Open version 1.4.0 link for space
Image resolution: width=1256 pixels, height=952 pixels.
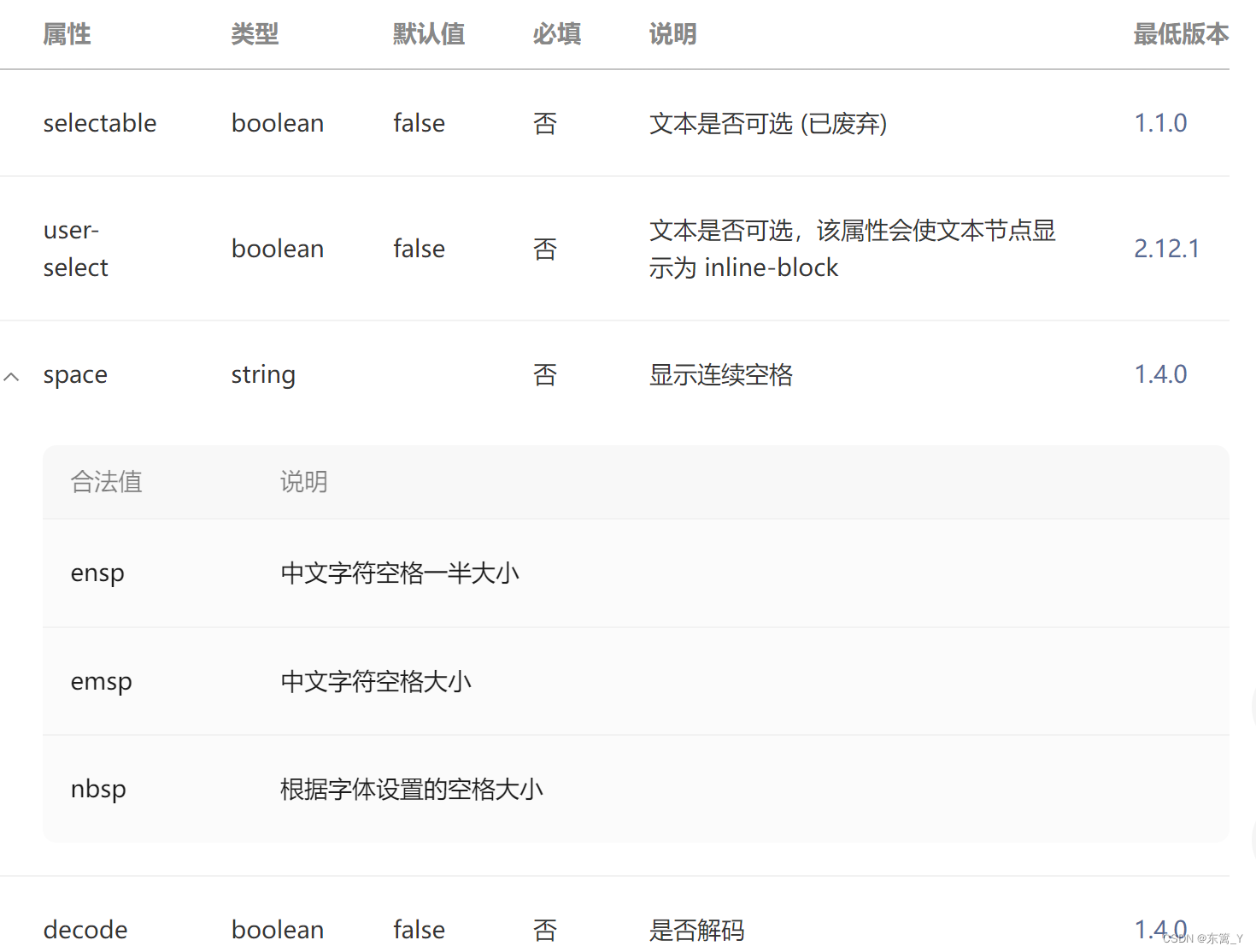click(x=1160, y=374)
